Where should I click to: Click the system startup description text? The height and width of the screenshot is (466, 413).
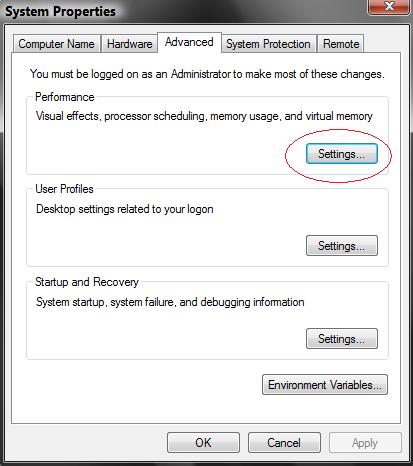170,302
